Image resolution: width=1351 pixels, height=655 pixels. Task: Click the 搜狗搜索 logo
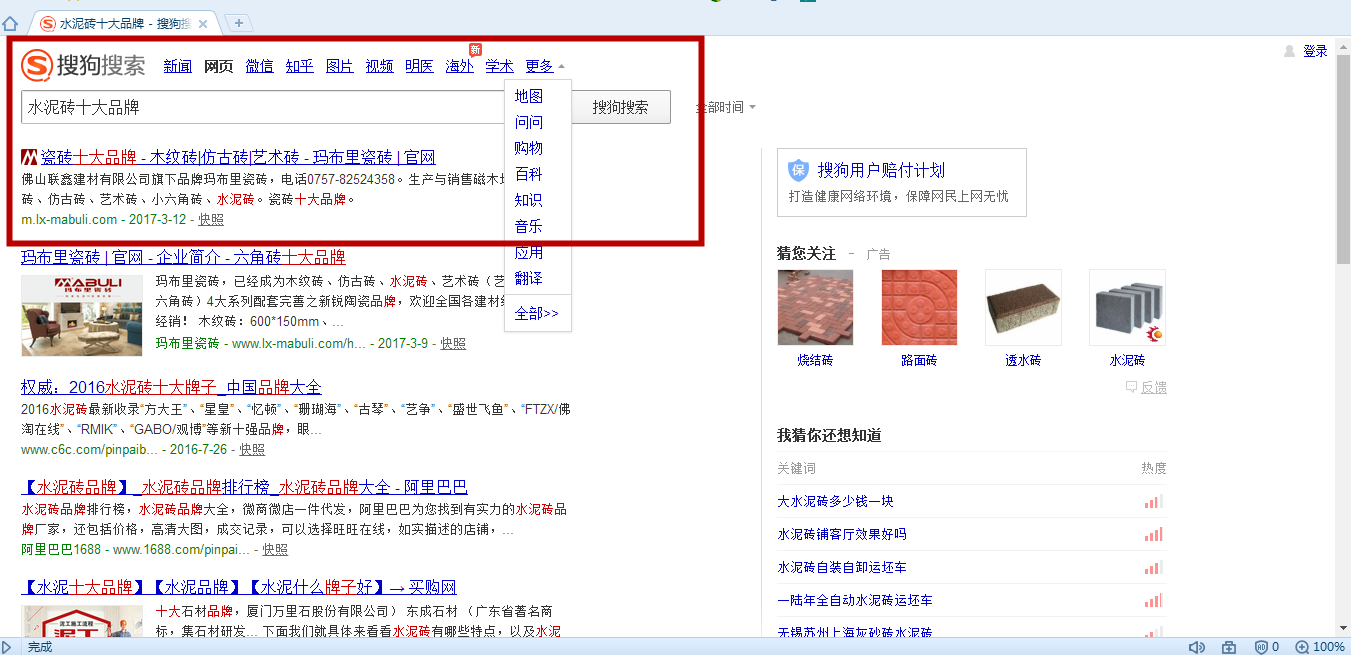pyautogui.click(x=83, y=66)
